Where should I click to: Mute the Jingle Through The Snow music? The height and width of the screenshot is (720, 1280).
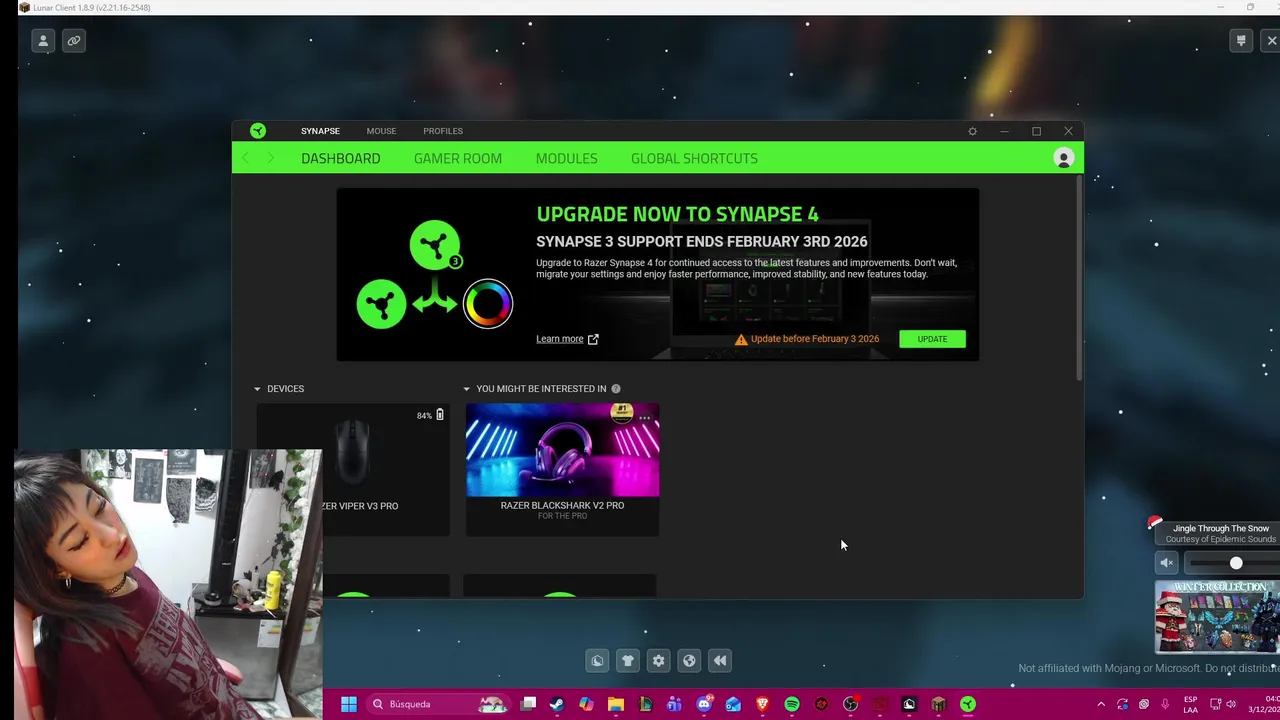(x=1166, y=563)
